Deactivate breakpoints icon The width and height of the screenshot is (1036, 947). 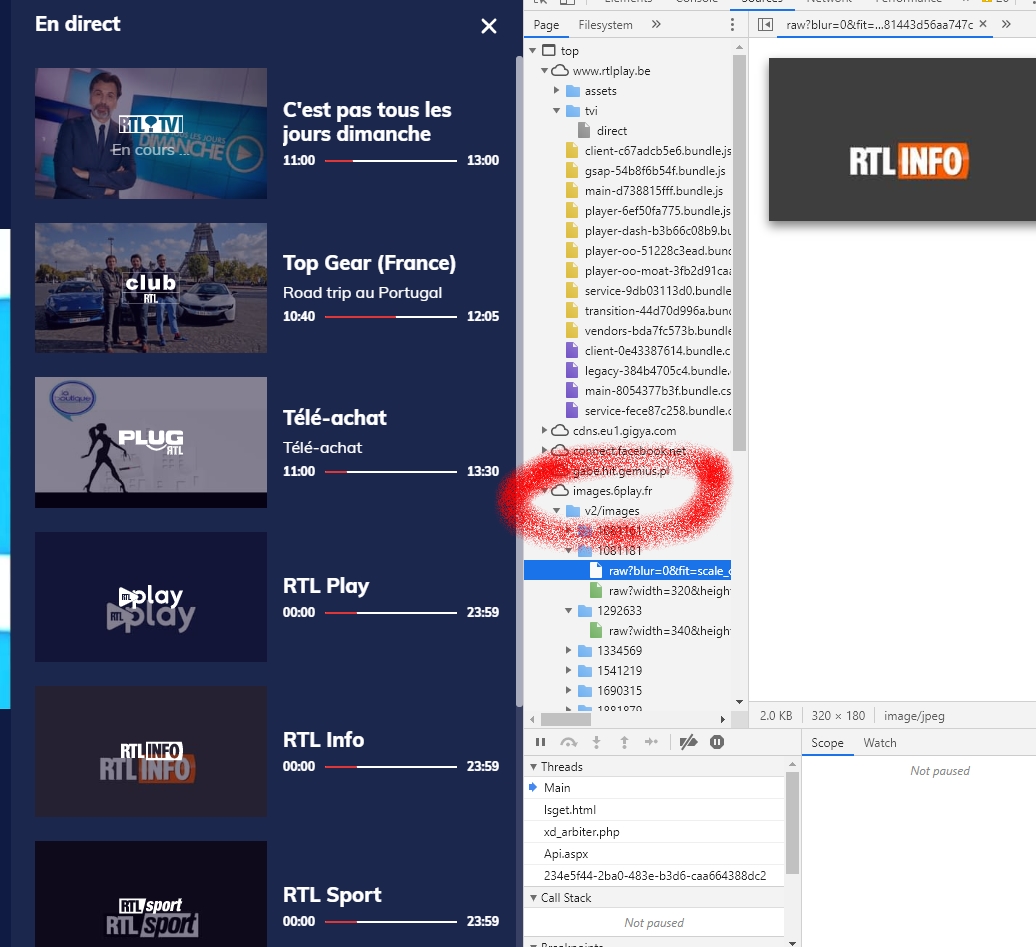pos(688,742)
